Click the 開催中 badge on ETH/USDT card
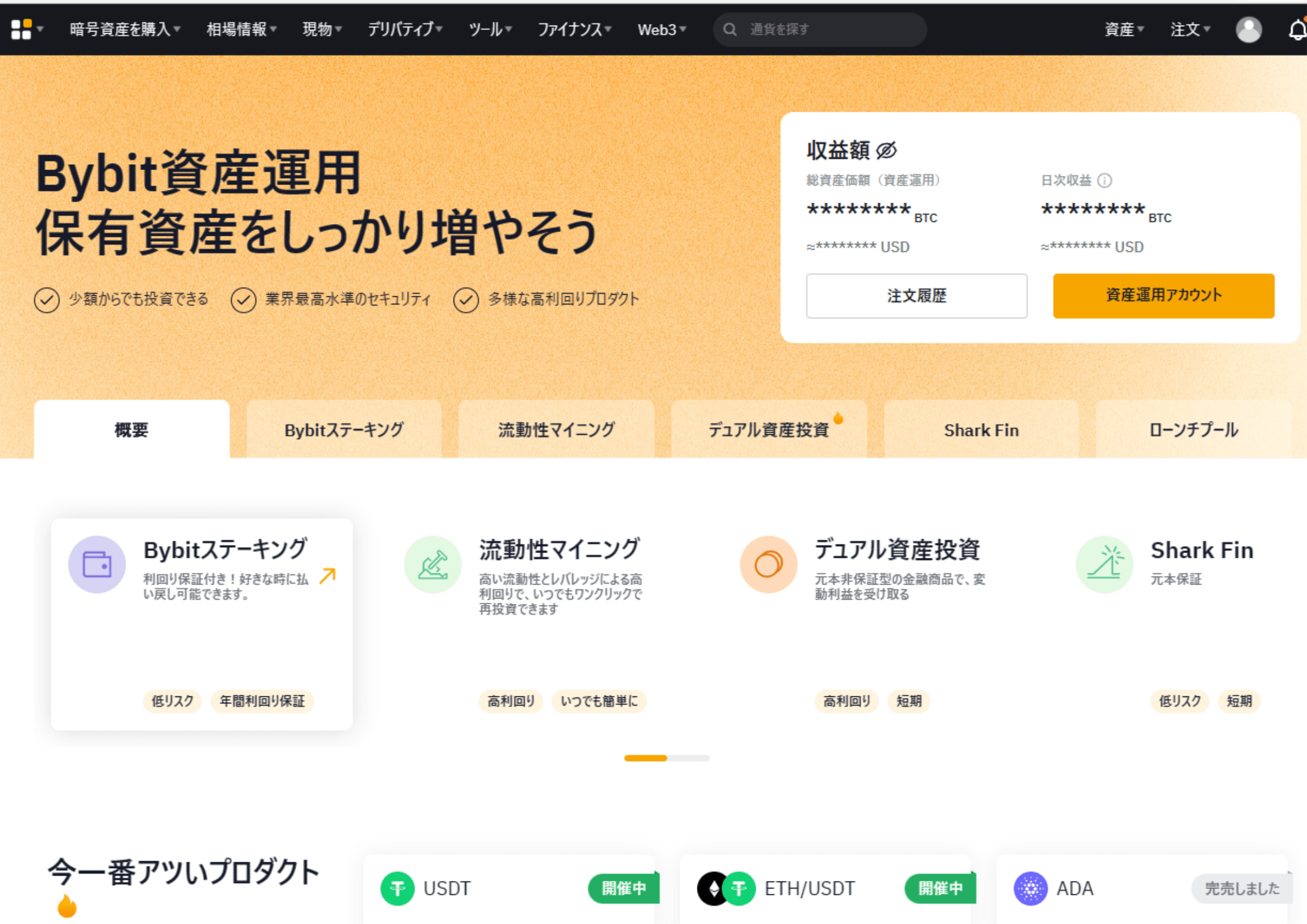1307x924 pixels. pyautogui.click(x=940, y=888)
